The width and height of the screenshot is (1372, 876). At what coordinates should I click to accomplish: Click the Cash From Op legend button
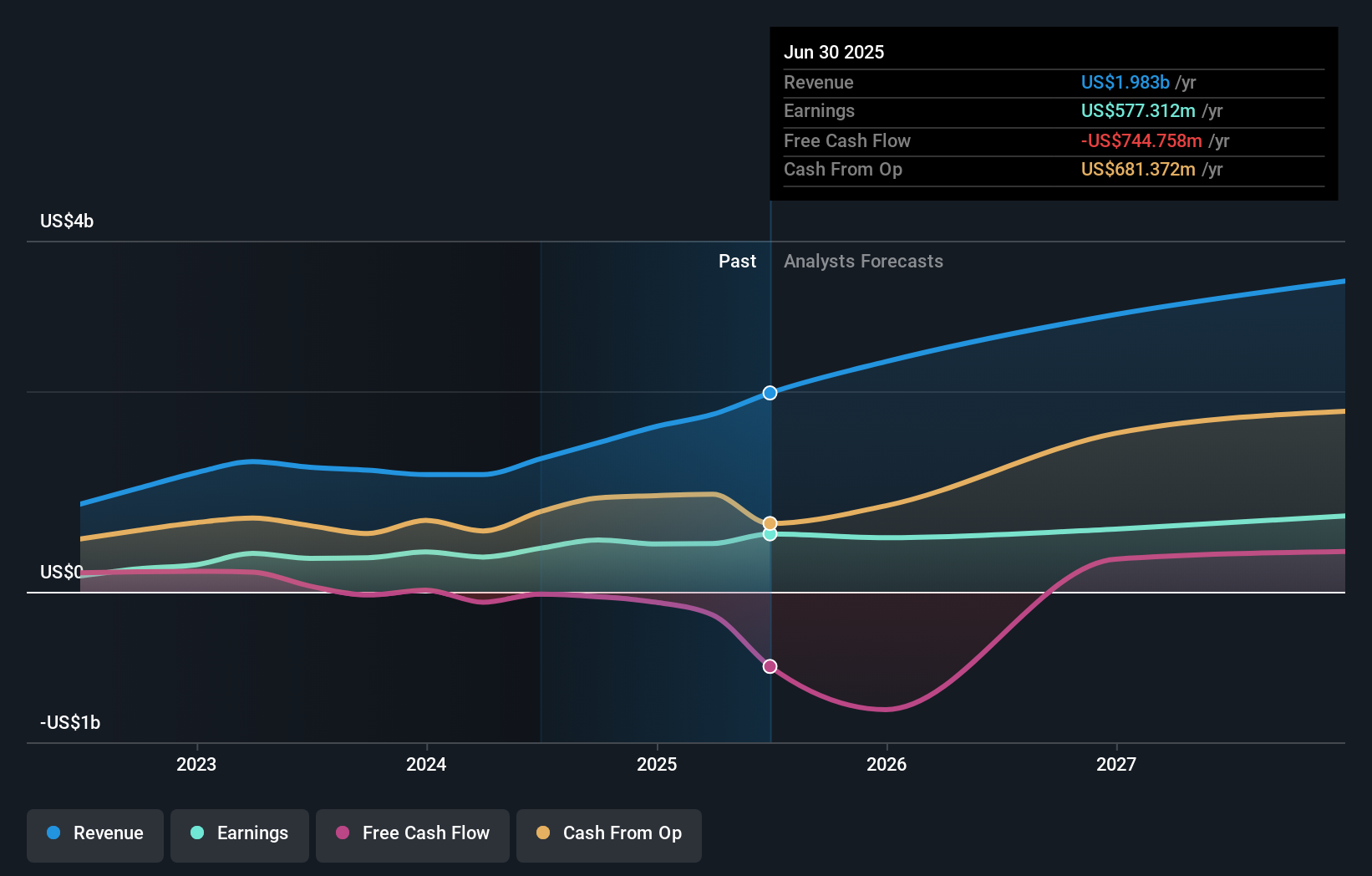coord(608,835)
